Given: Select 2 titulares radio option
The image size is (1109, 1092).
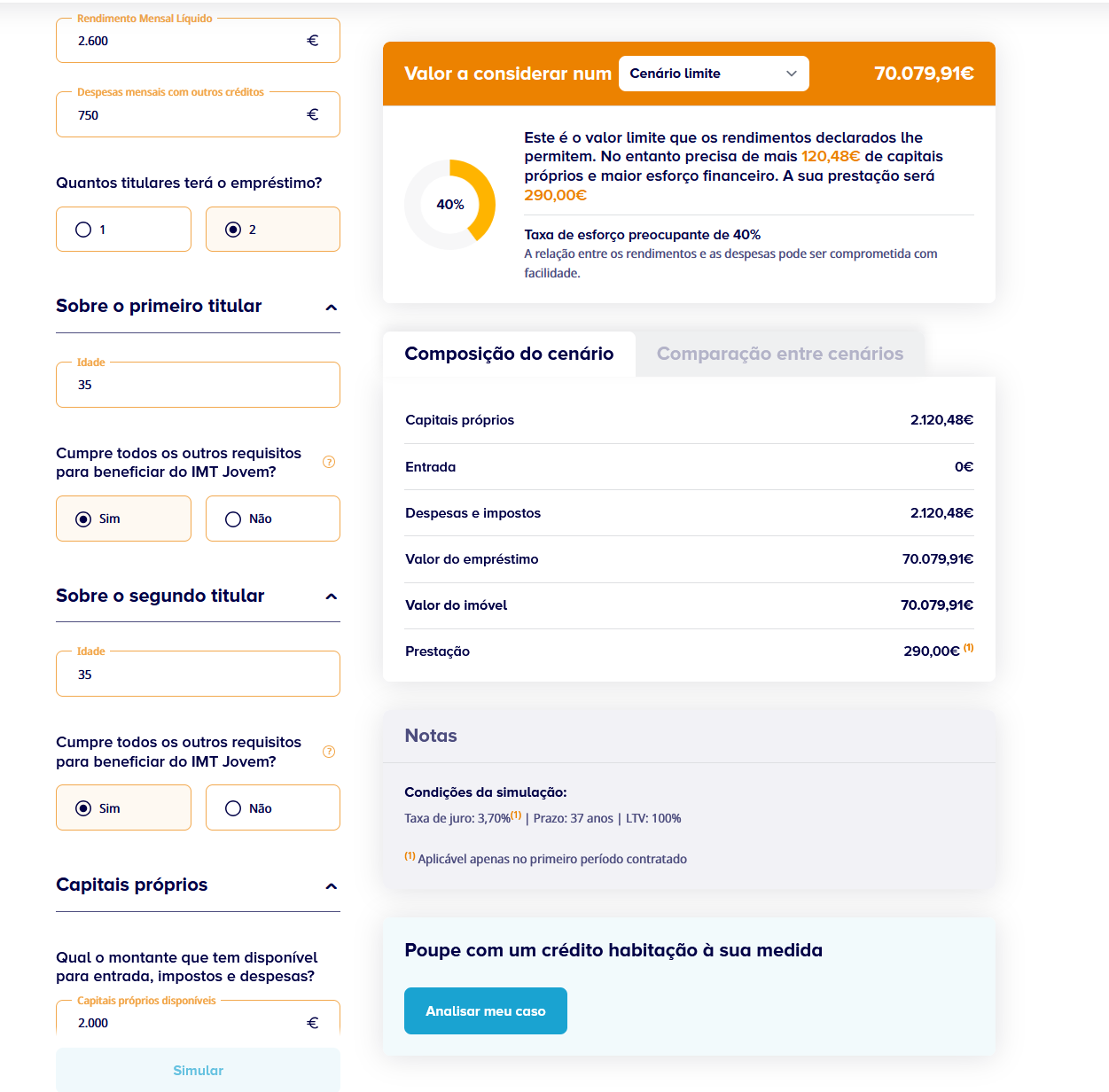Looking at the screenshot, I should coord(273,230).
